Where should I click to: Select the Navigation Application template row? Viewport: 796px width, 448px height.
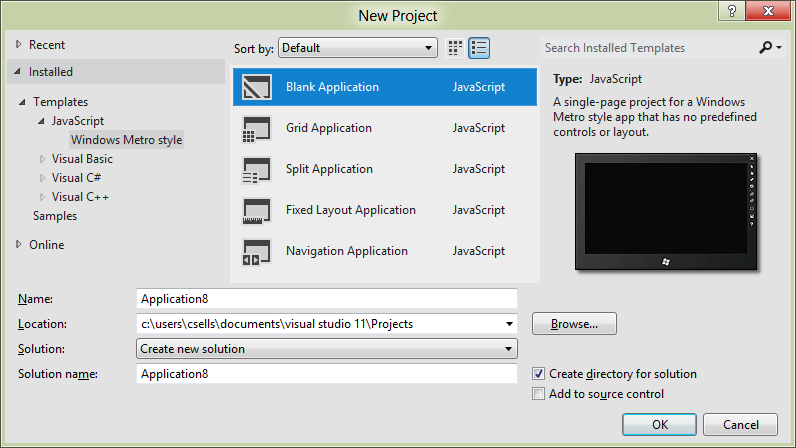point(385,251)
